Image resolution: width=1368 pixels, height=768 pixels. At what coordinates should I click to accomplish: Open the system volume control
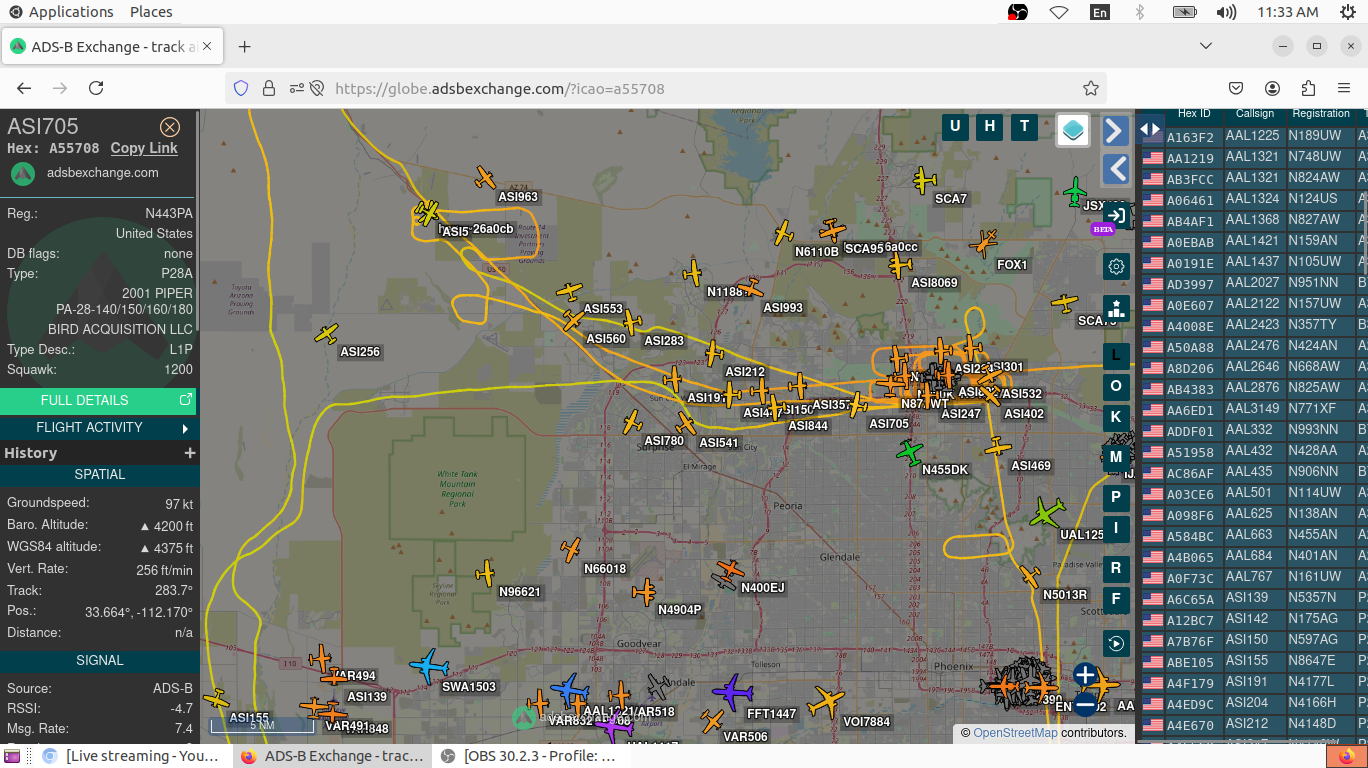pos(1226,12)
